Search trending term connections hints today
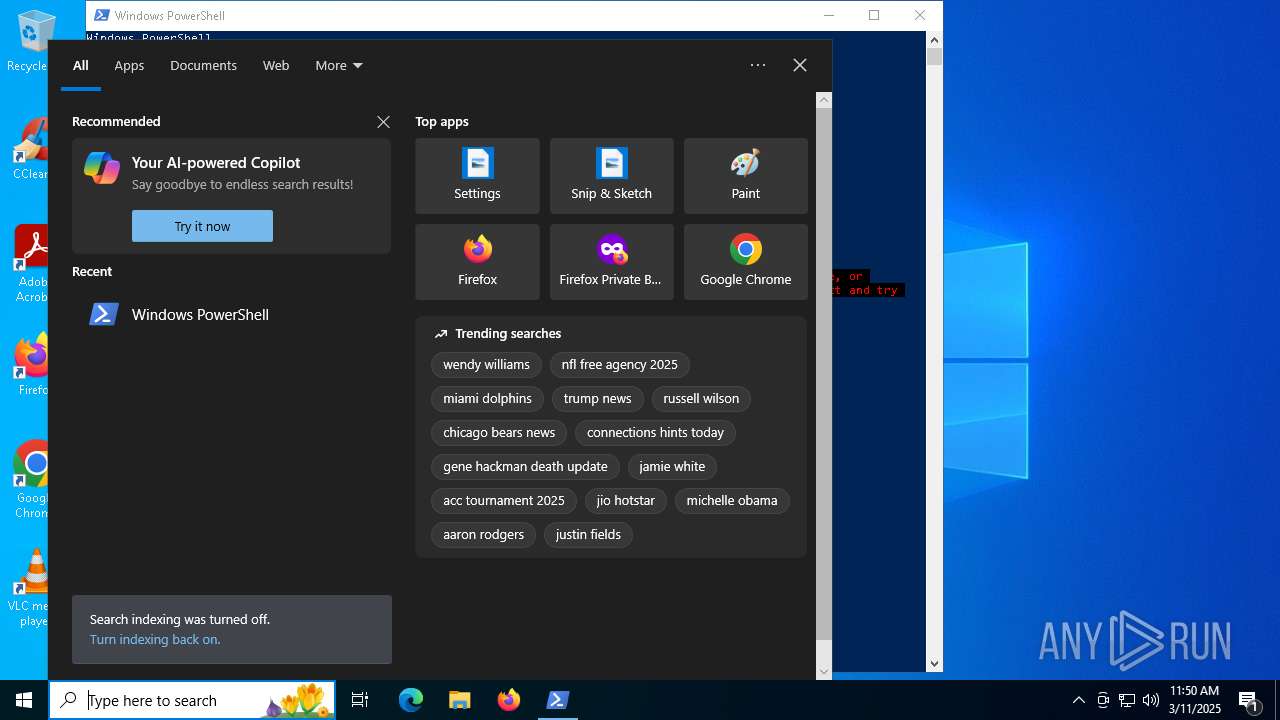Image resolution: width=1280 pixels, height=720 pixels. click(x=655, y=433)
